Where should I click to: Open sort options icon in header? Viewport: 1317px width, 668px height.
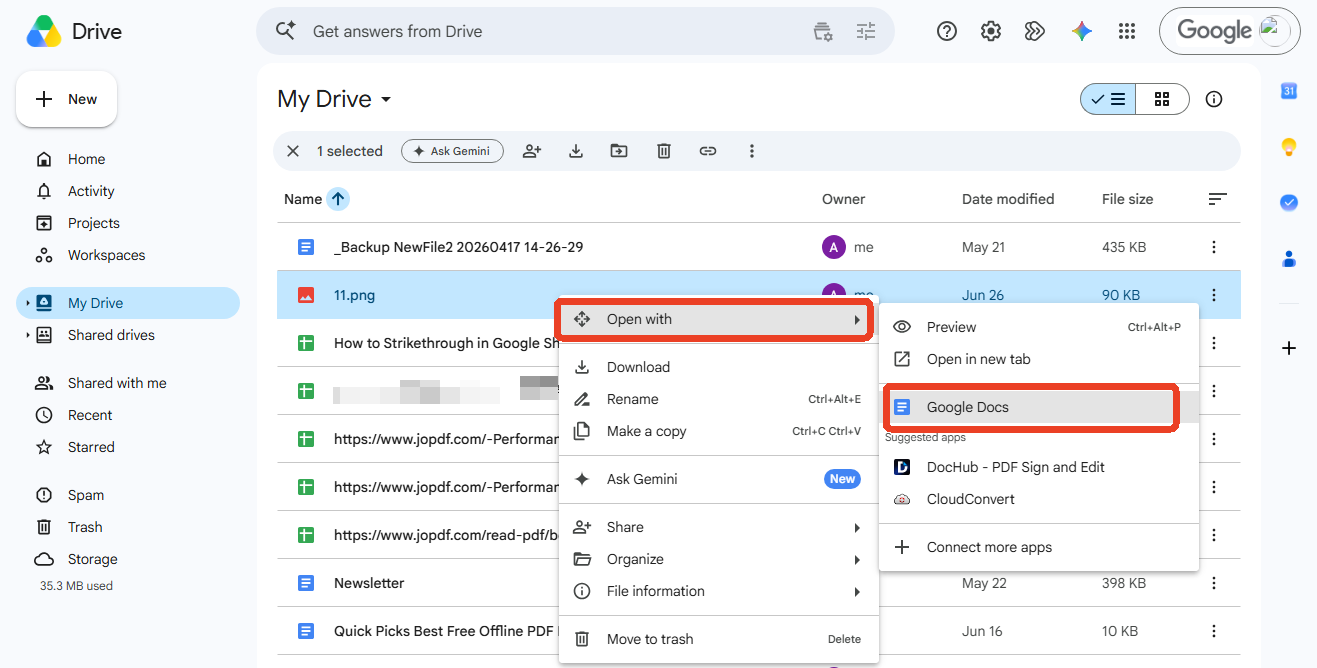coord(1217,199)
